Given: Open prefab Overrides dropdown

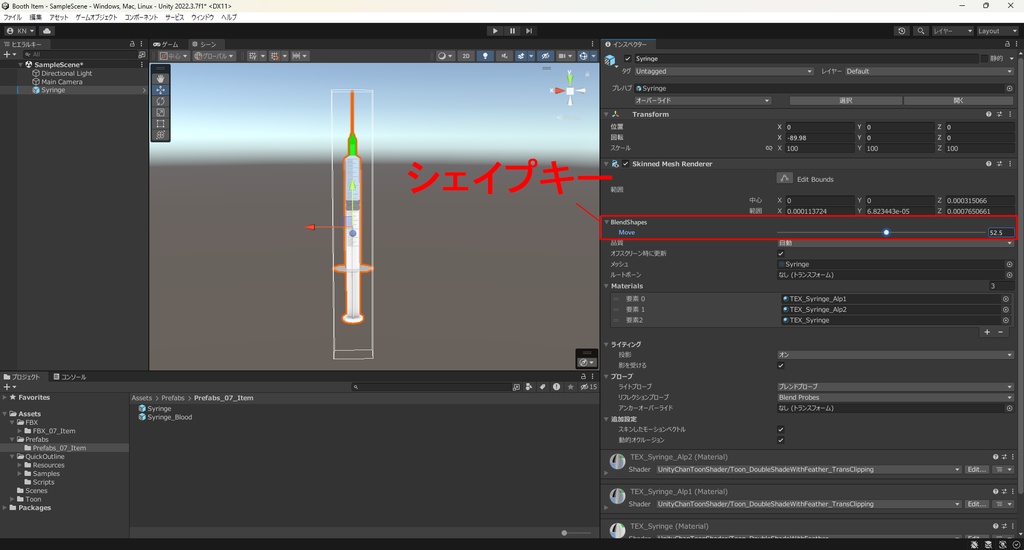Looking at the screenshot, I should point(703,101).
